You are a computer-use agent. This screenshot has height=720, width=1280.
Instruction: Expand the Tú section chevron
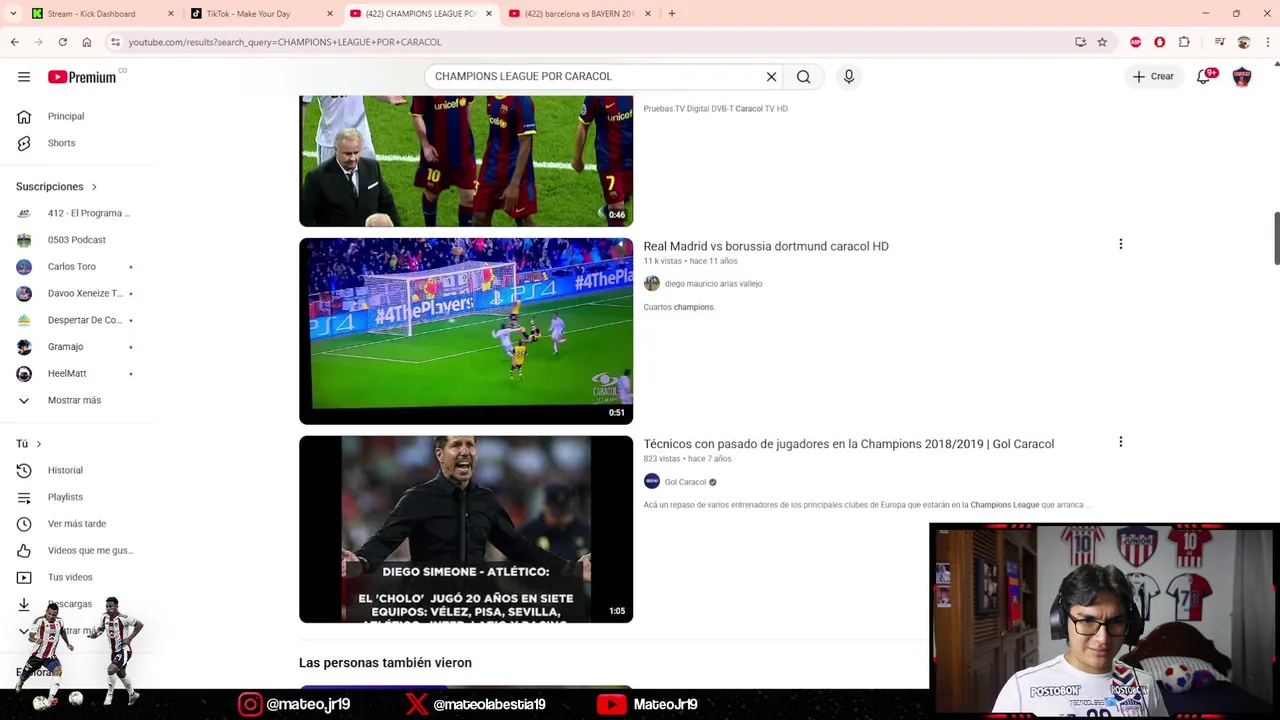tap(39, 444)
